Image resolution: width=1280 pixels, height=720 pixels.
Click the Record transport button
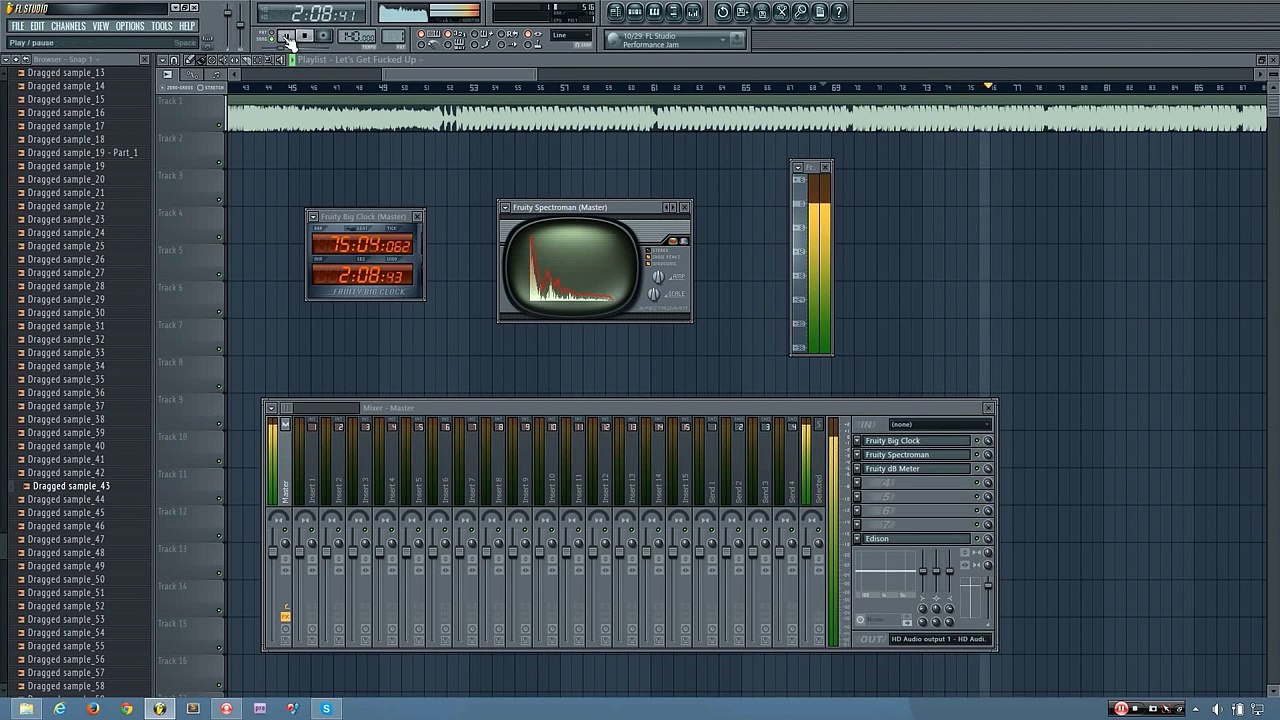(x=323, y=36)
